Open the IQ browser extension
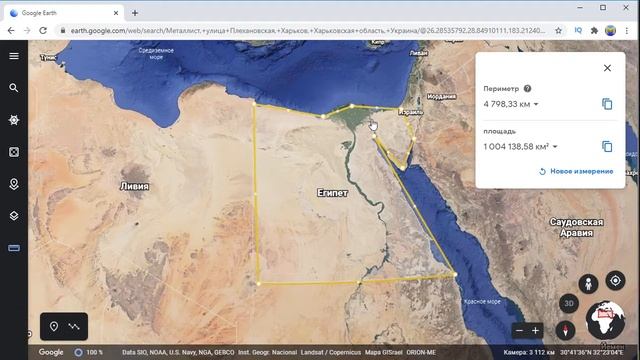This screenshot has height=360, width=640. click(x=578, y=31)
